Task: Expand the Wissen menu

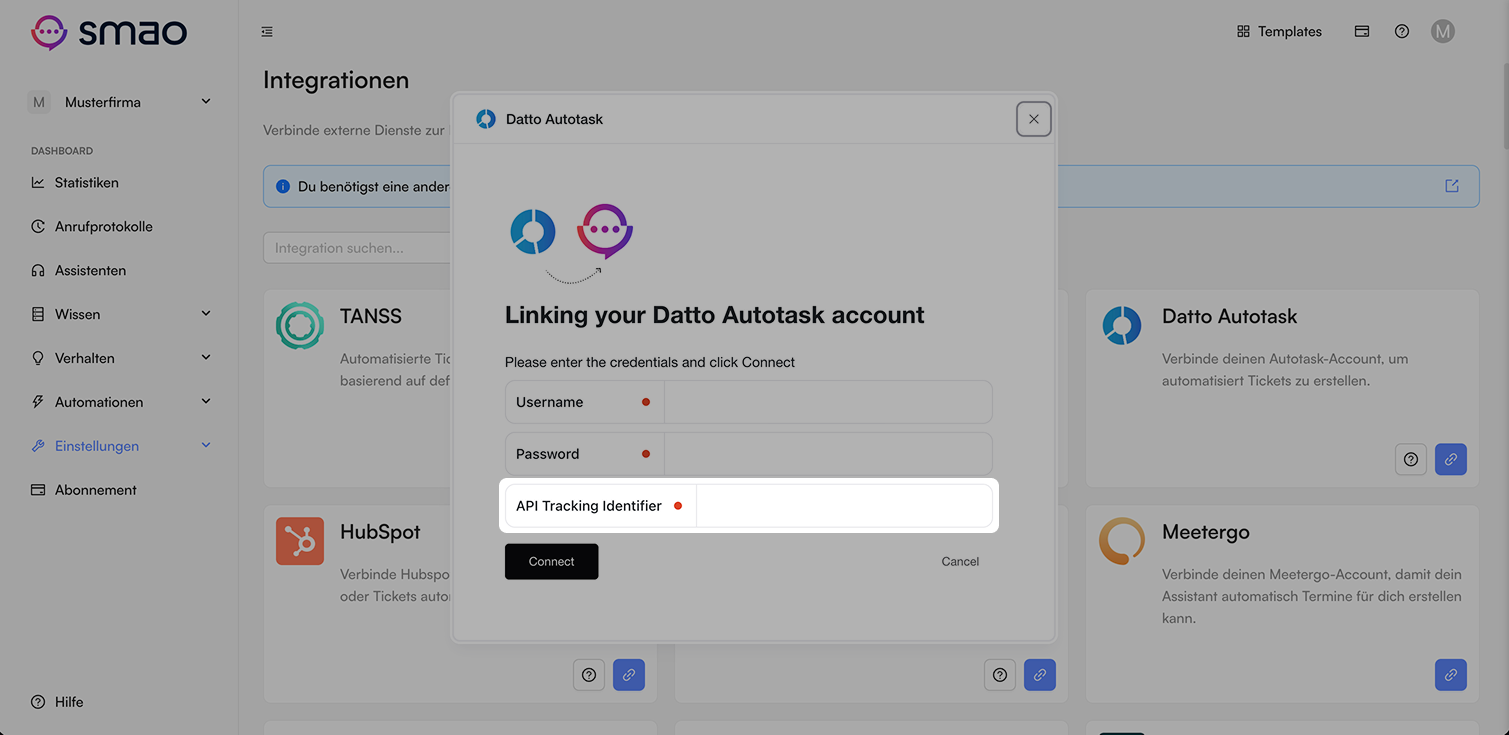Action: click(120, 314)
